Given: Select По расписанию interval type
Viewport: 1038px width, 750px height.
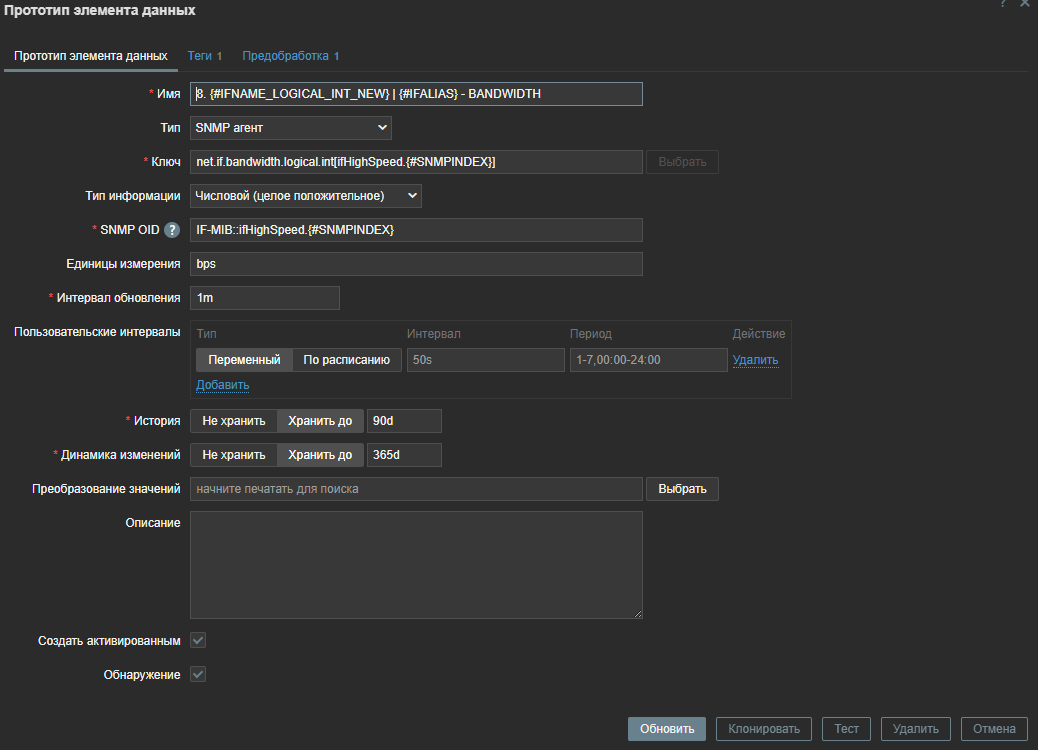Looking at the screenshot, I should point(346,360).
